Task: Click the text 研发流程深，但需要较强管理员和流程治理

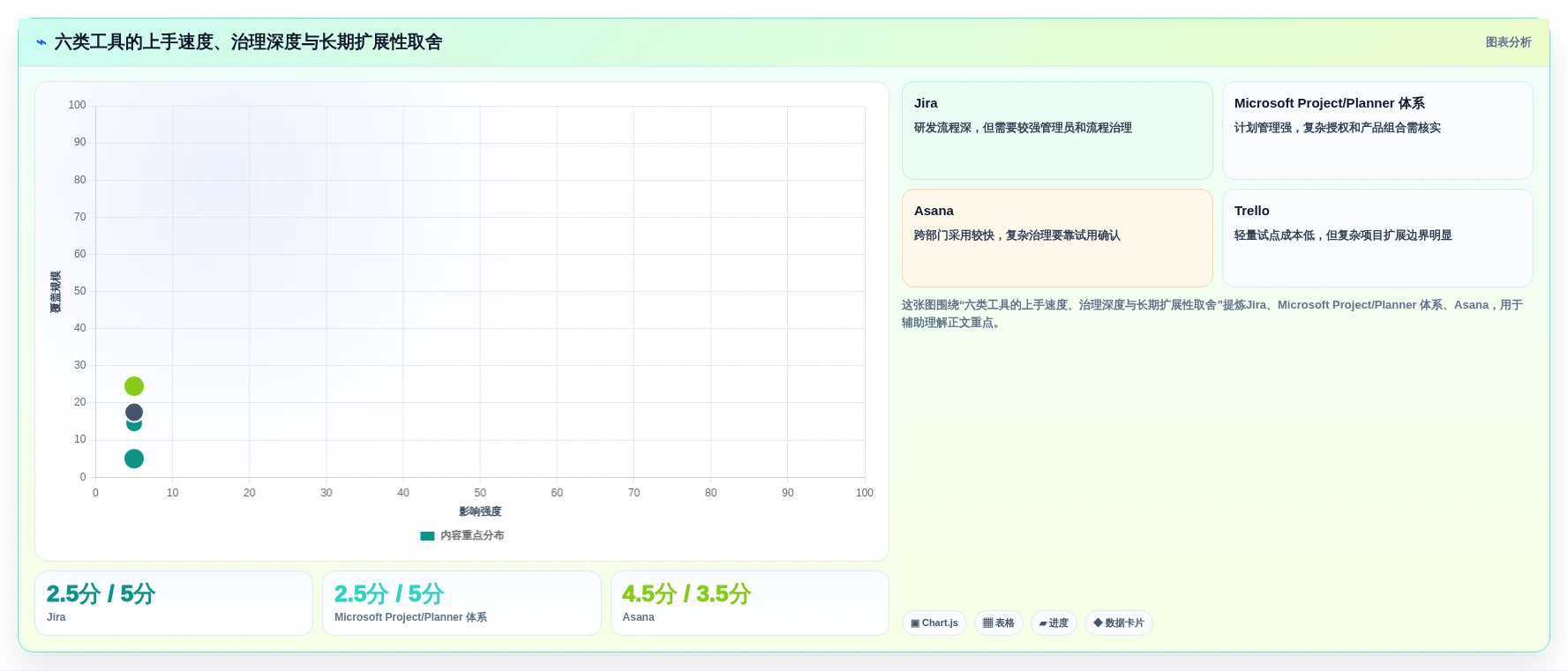Action: coord(1023,128)
